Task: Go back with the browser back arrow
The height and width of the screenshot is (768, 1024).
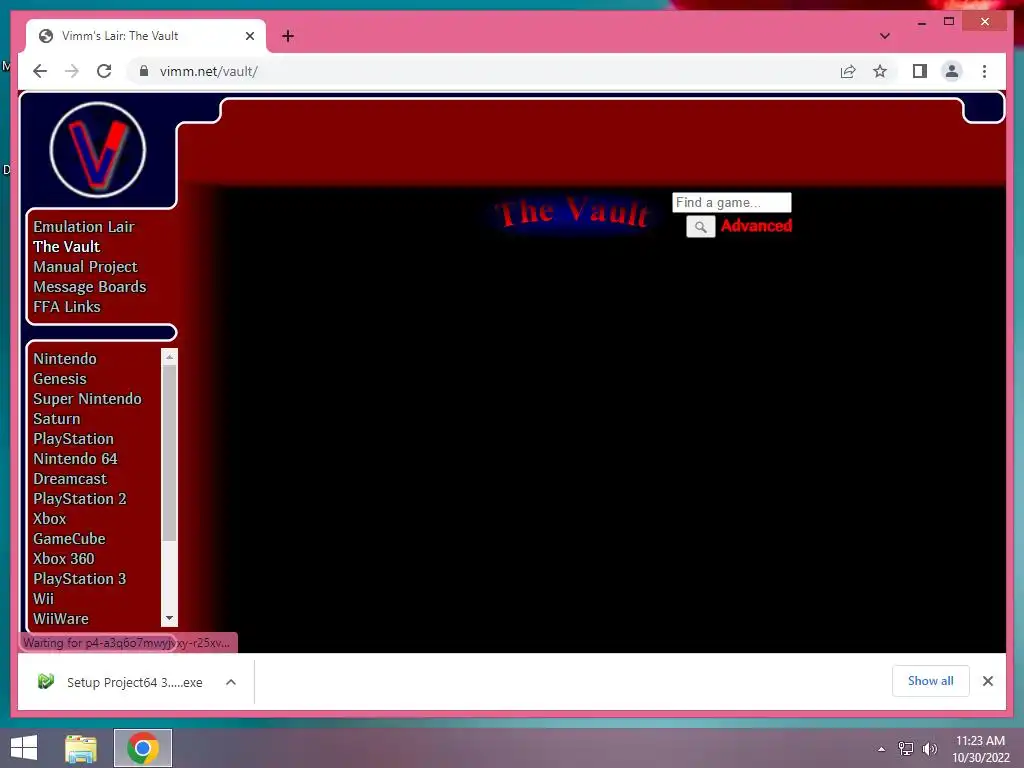Action: [x=40, y=71]
